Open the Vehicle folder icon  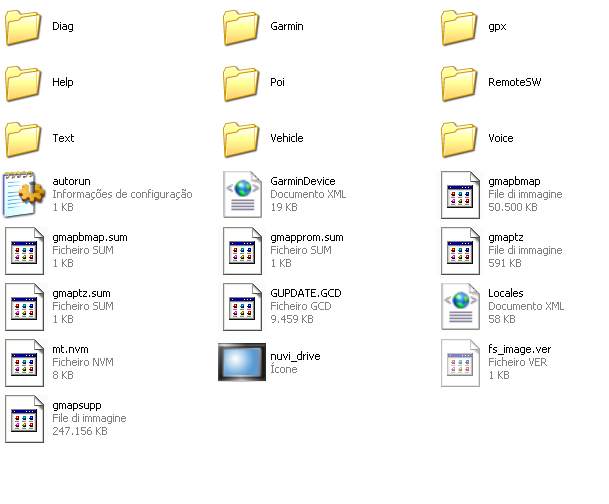[241, 139]
